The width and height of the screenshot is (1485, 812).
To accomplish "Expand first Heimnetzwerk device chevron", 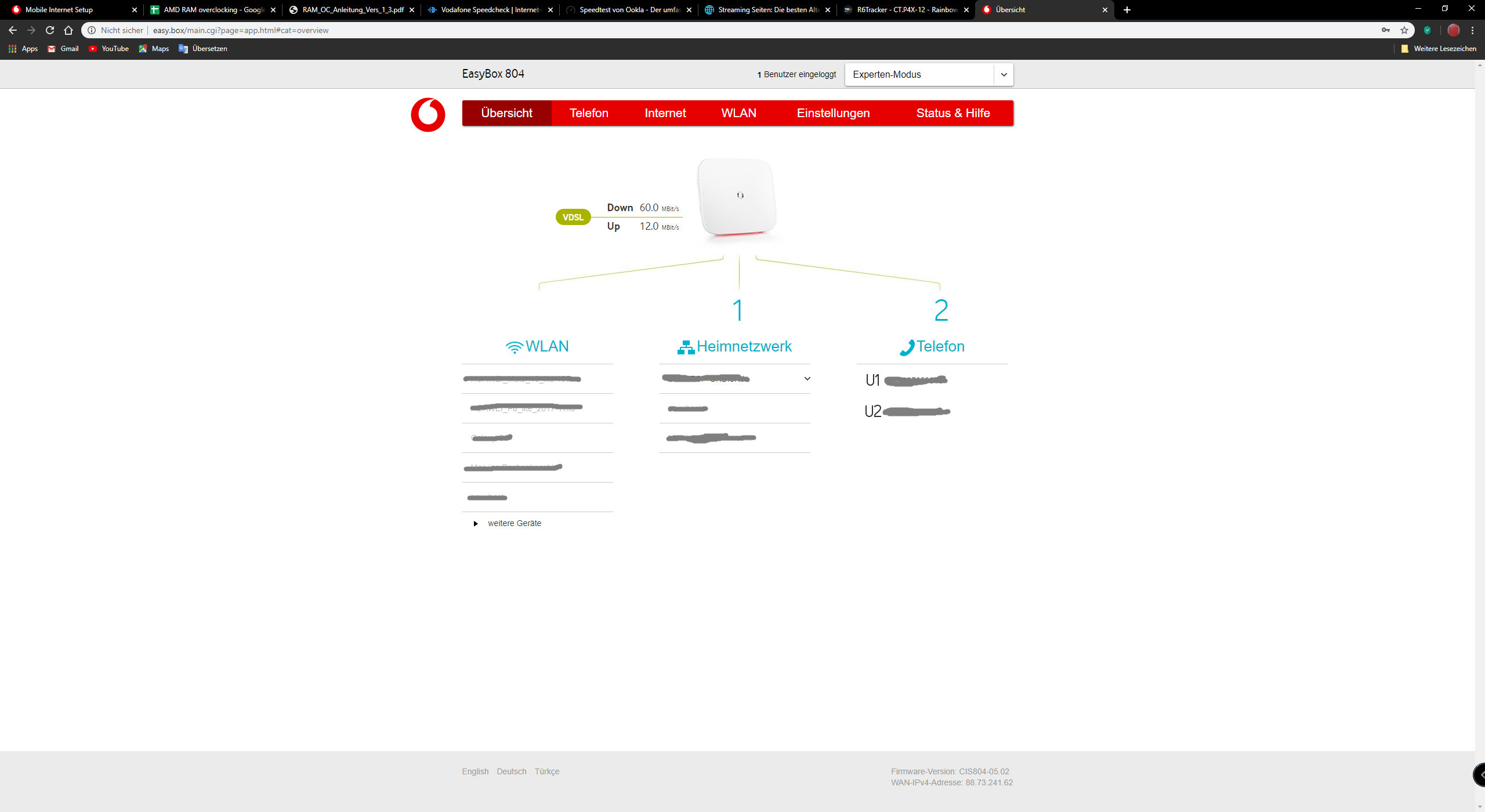I will (x=807, y=379).
